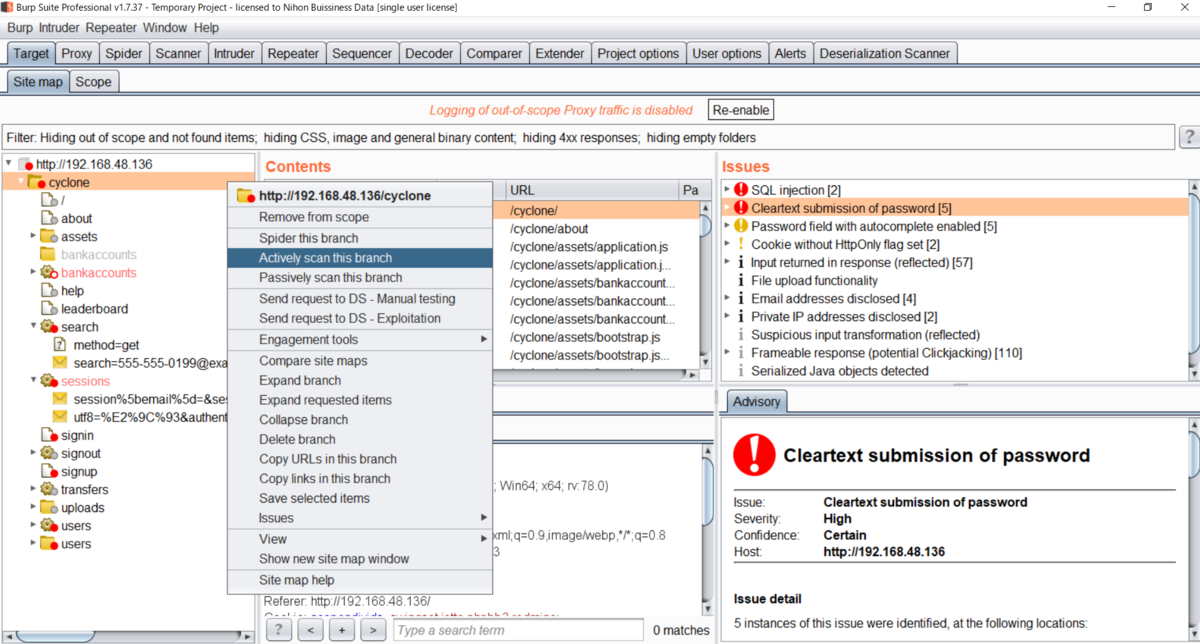Screen dimensions: 1200x644
Task: Click the Issues list vertical scrollbar
Action: tap(1193, 280)
